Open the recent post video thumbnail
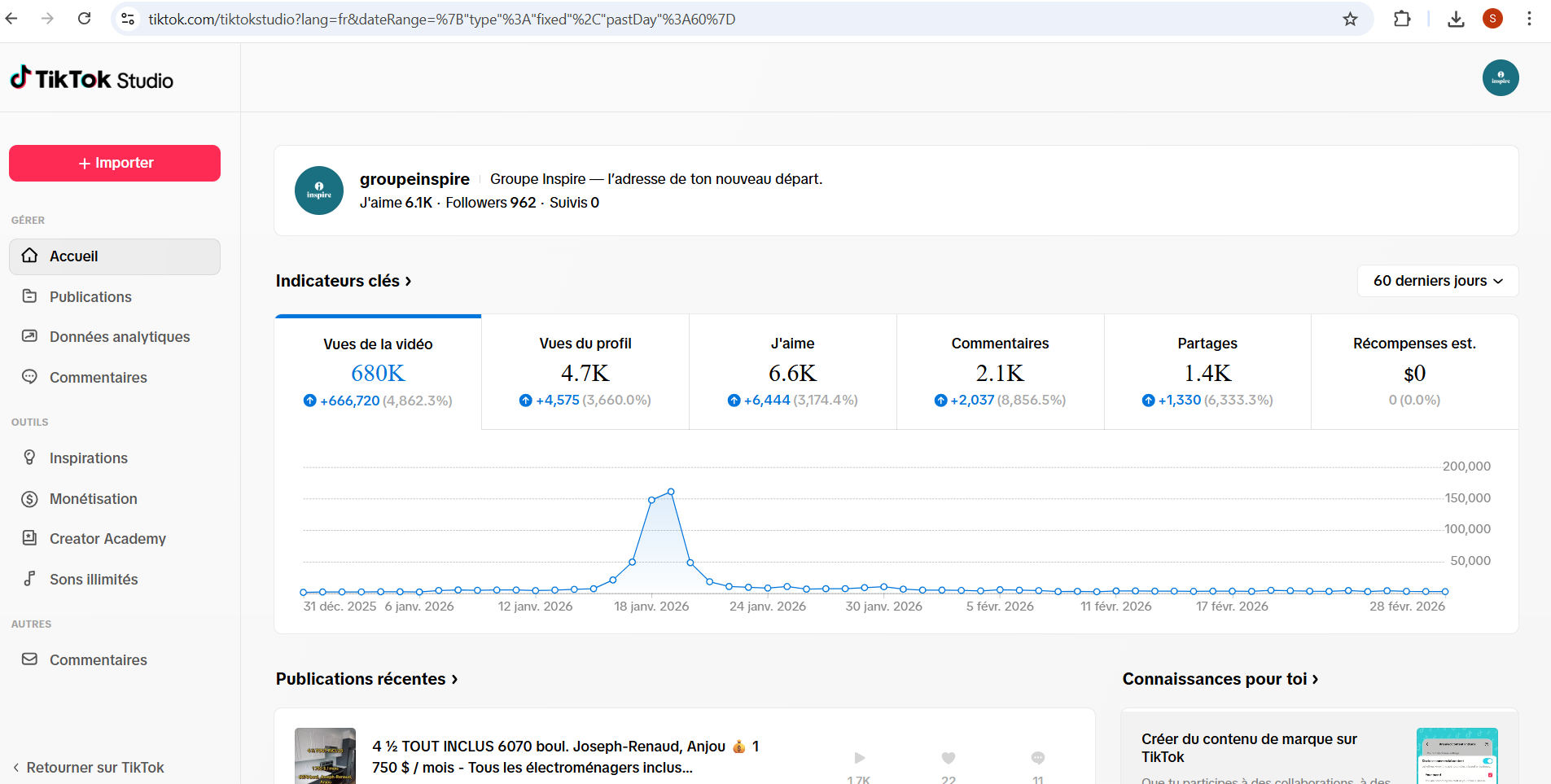 pos(325,756)
